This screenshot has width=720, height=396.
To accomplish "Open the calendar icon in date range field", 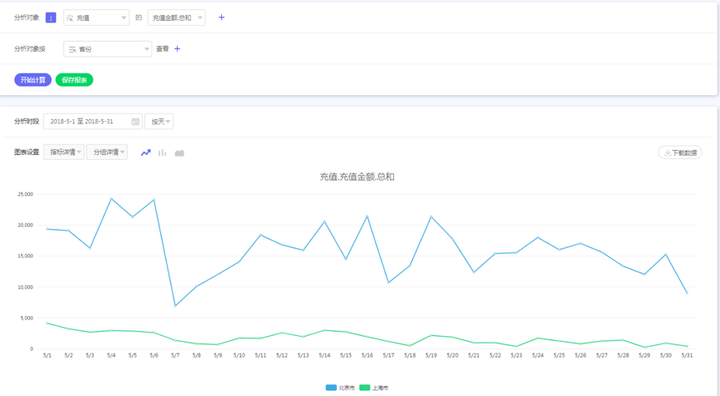I will [x=135, y=121].
